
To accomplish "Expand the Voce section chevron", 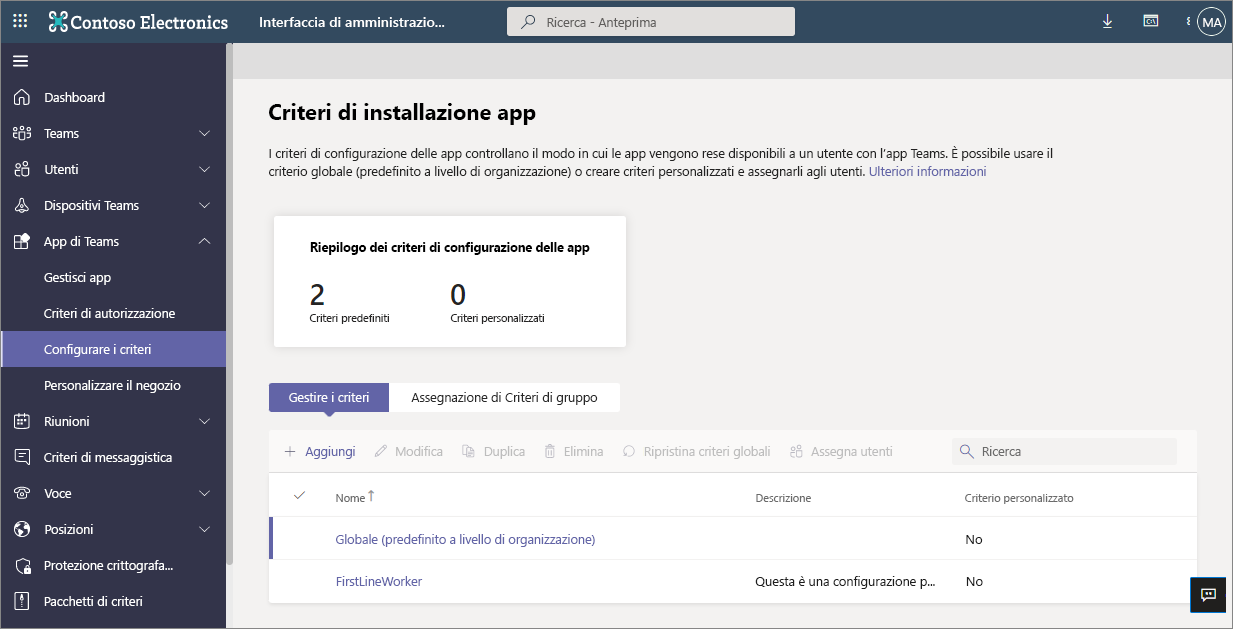I will [x=205, y=493].
